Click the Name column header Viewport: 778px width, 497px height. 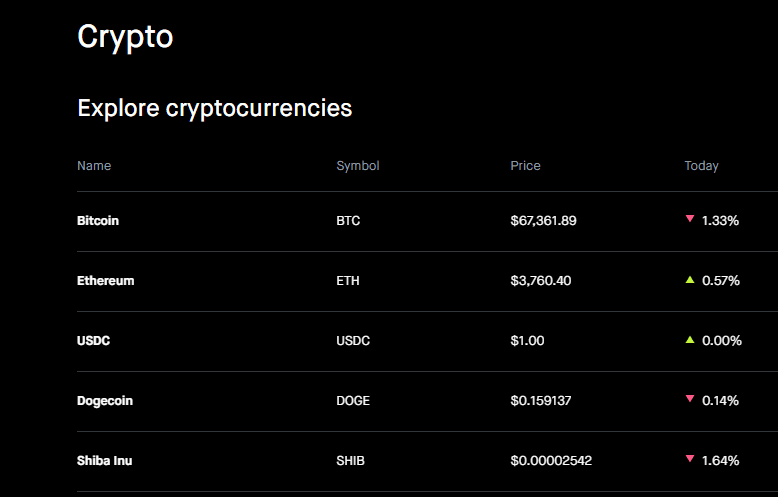(x=94, y=166)
